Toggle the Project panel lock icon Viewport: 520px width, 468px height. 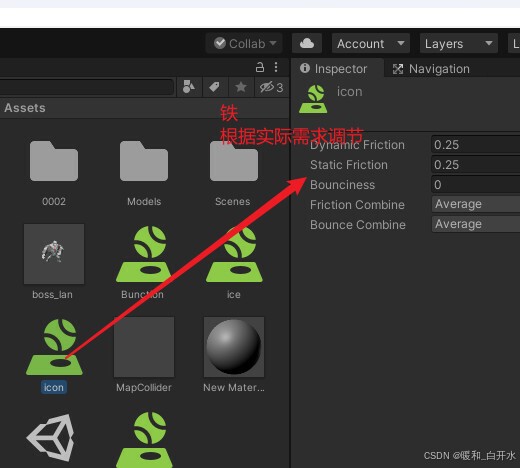(x=260, y=67)
